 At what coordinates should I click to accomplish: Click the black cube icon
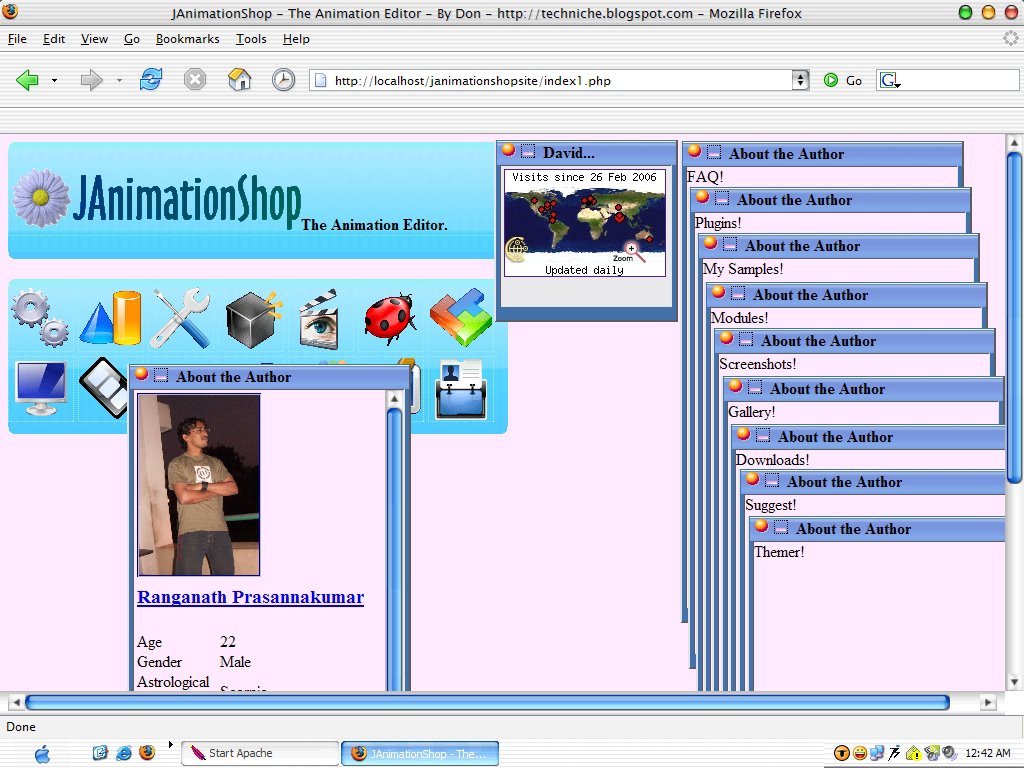[253, 319]
